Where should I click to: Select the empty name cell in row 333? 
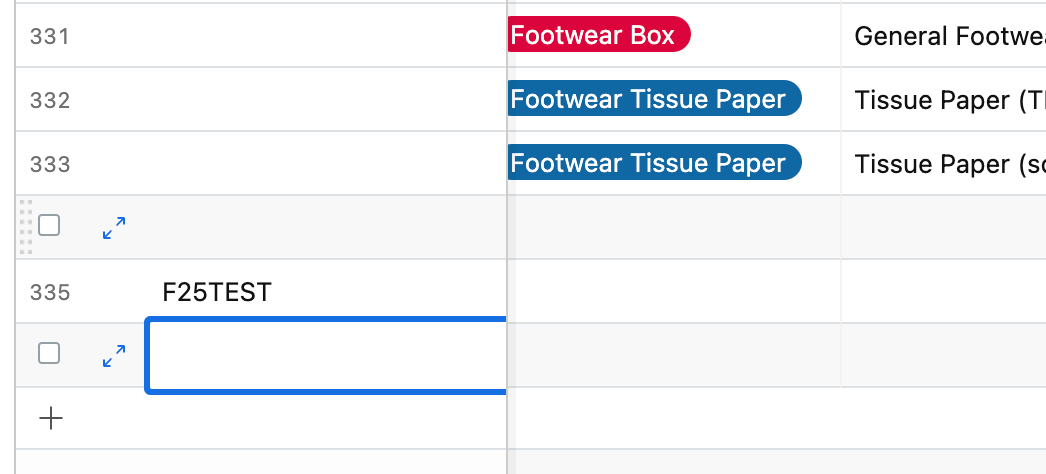pos(326,163)
